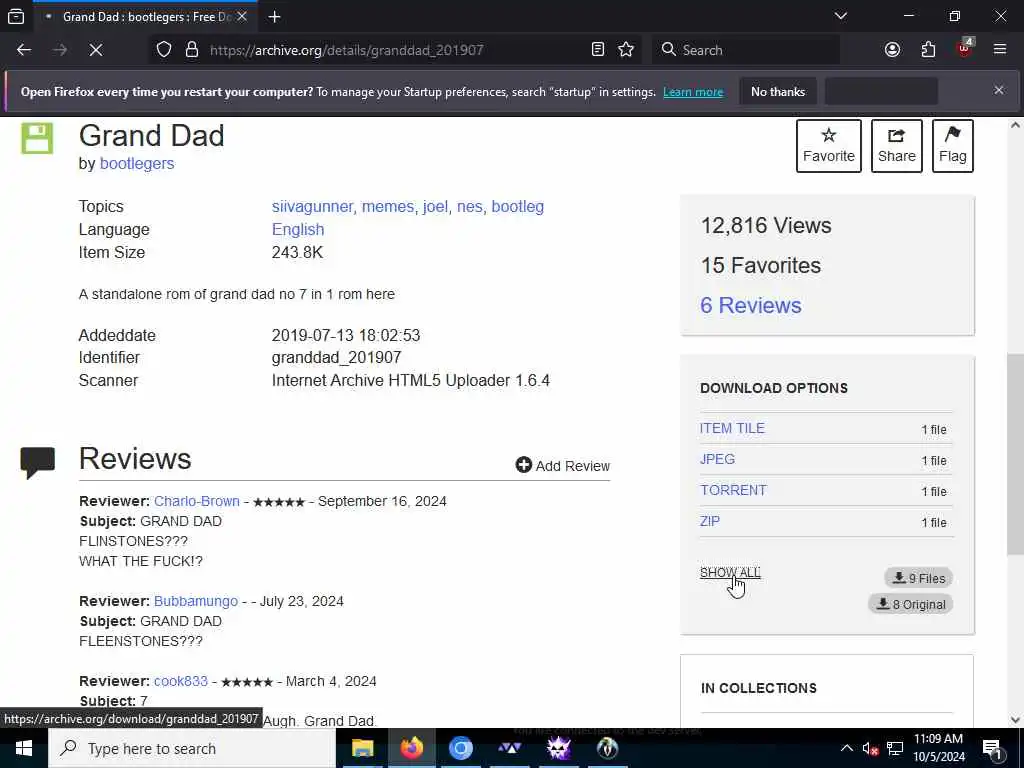
Task: Open the list all tabs dropdown arrow
Action: (x=841, y=16)
